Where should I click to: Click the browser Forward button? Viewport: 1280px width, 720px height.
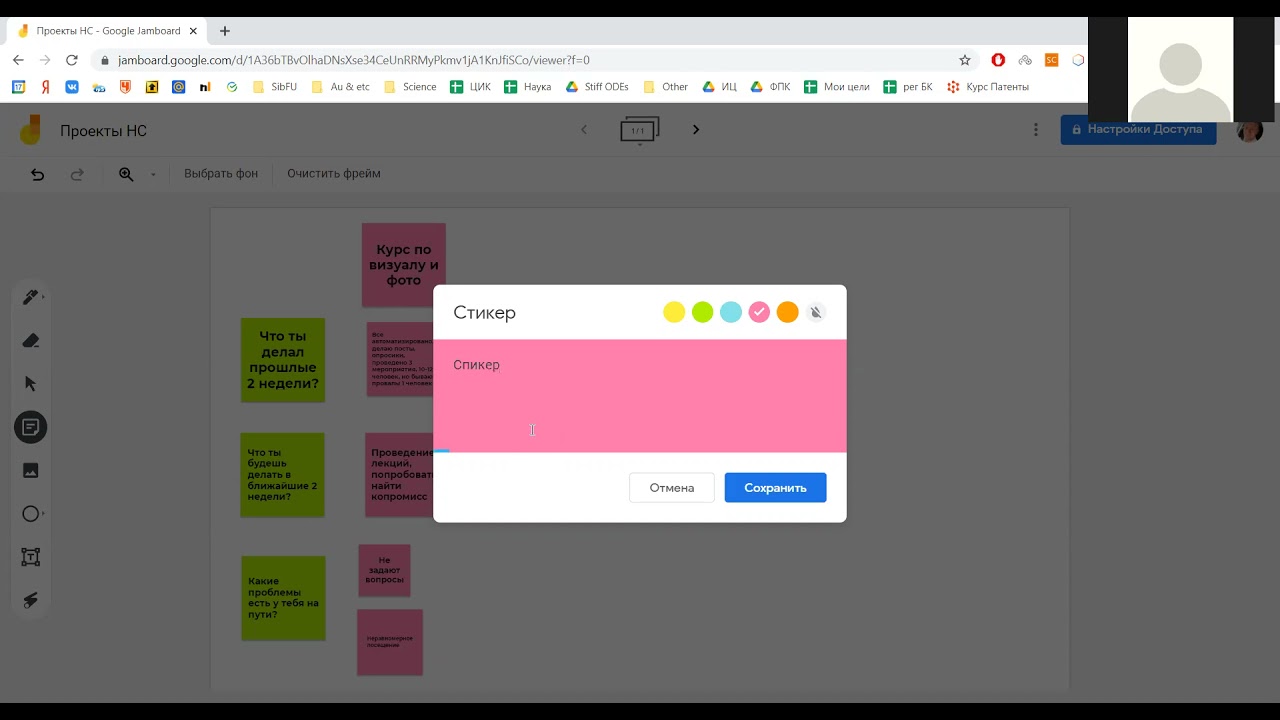click(x=45, y=60)
